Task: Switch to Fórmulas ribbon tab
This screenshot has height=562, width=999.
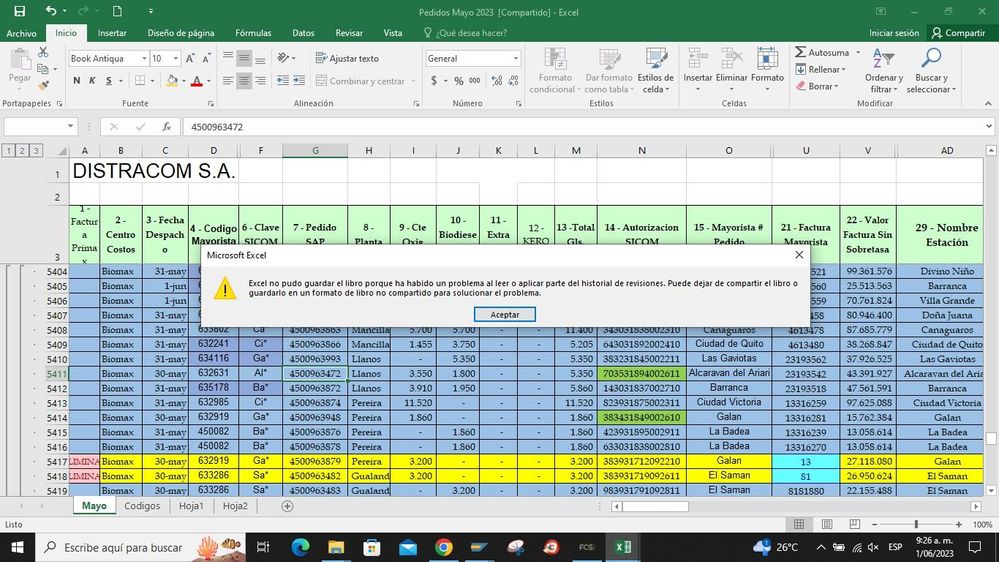Action: [x=253, y=33]
